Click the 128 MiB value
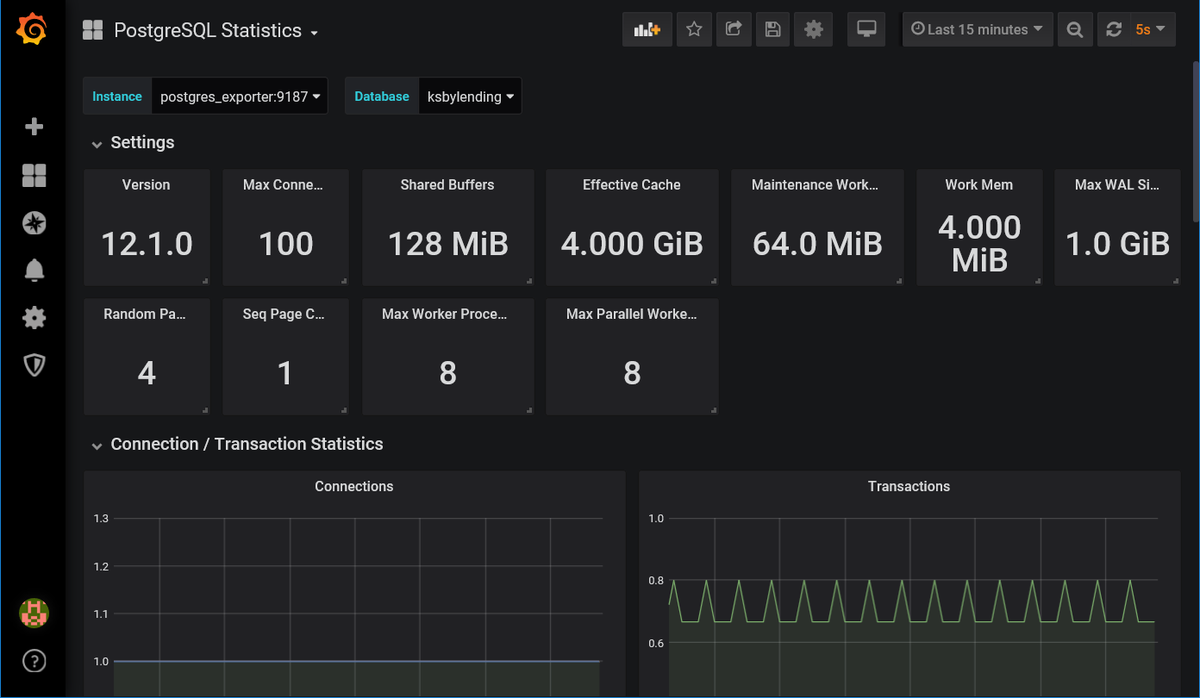1200x698 pixels. tap(448, 243)
